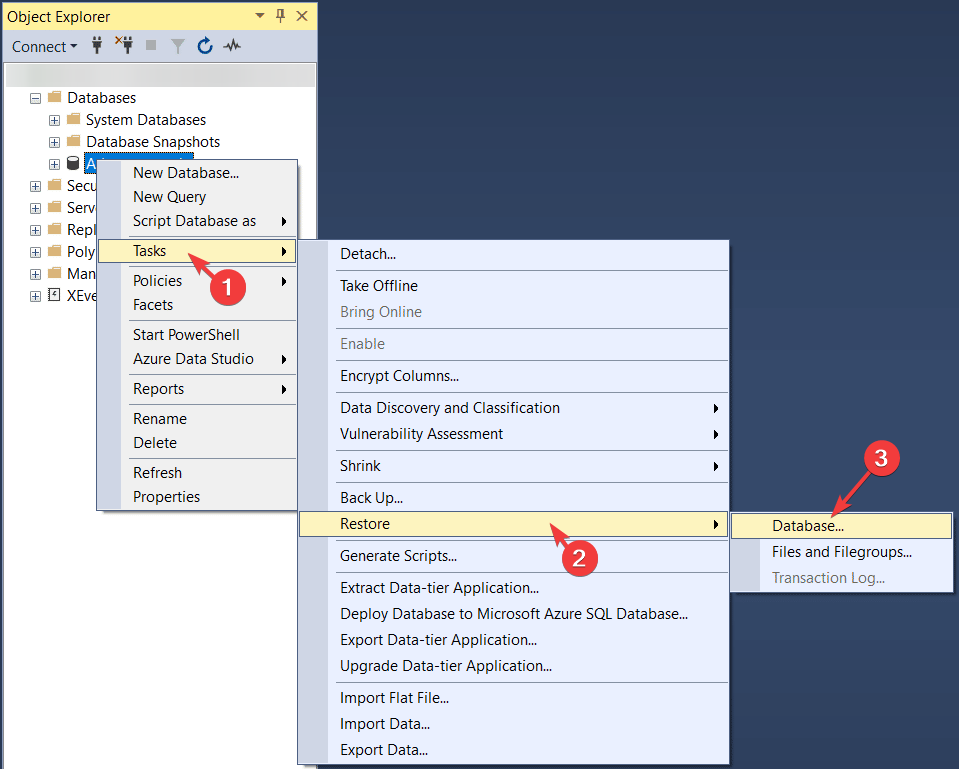The width and height of the screenshot is (959, 769).
Task: Click the XEvents icon in the tree
Action: (53, 295)
